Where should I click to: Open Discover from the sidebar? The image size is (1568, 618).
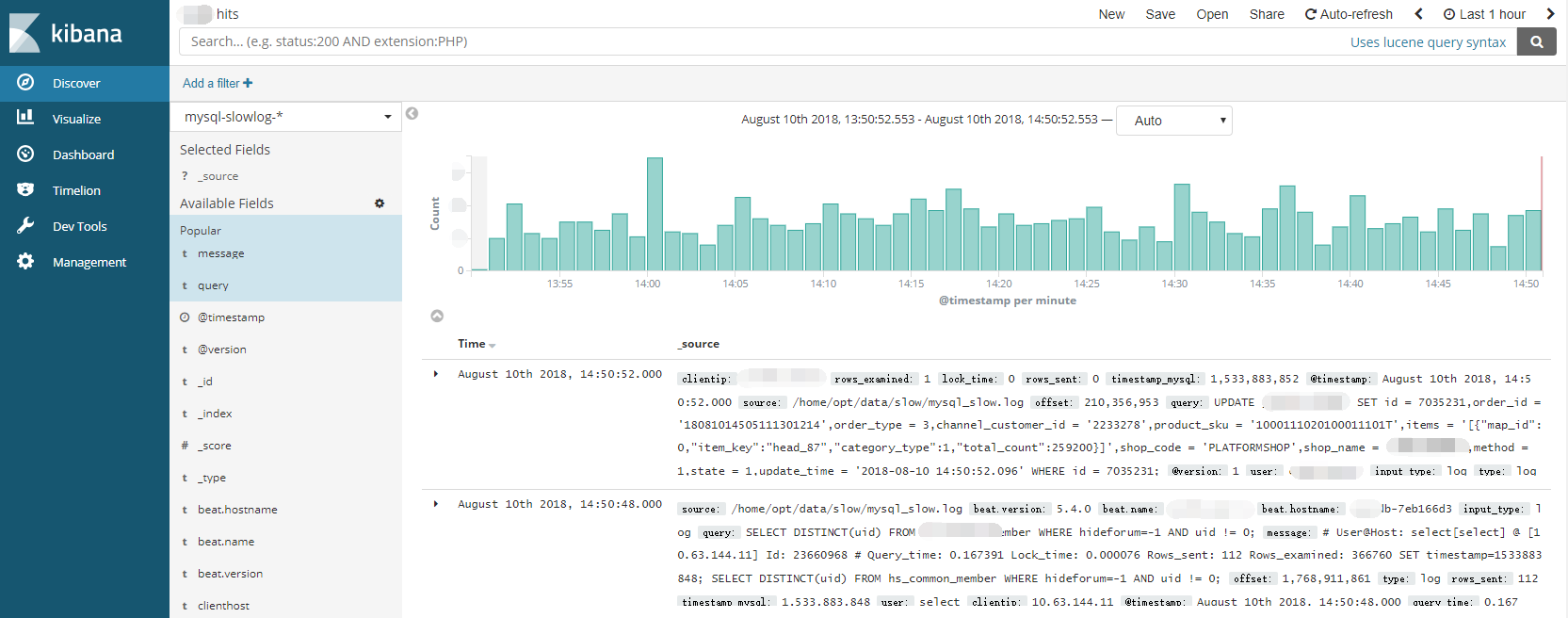coord(75,83)
